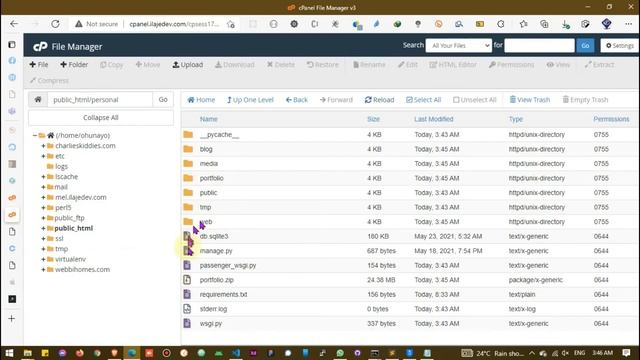Click Unselect All files
Viewport: 640px width, 360px height.
coord(475,100)
